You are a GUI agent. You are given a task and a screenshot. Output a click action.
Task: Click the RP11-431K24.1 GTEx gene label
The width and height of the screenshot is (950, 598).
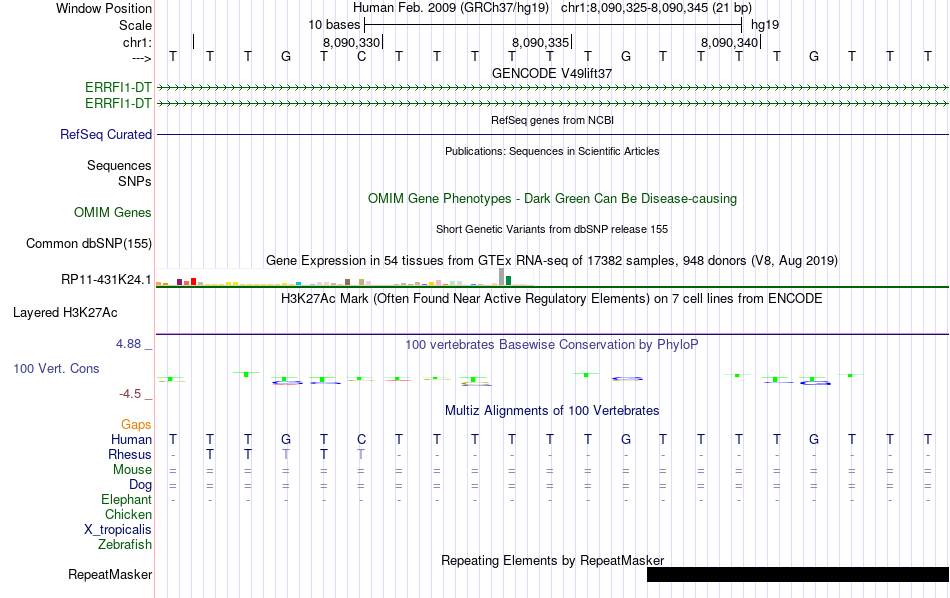[x=106, y=279]
